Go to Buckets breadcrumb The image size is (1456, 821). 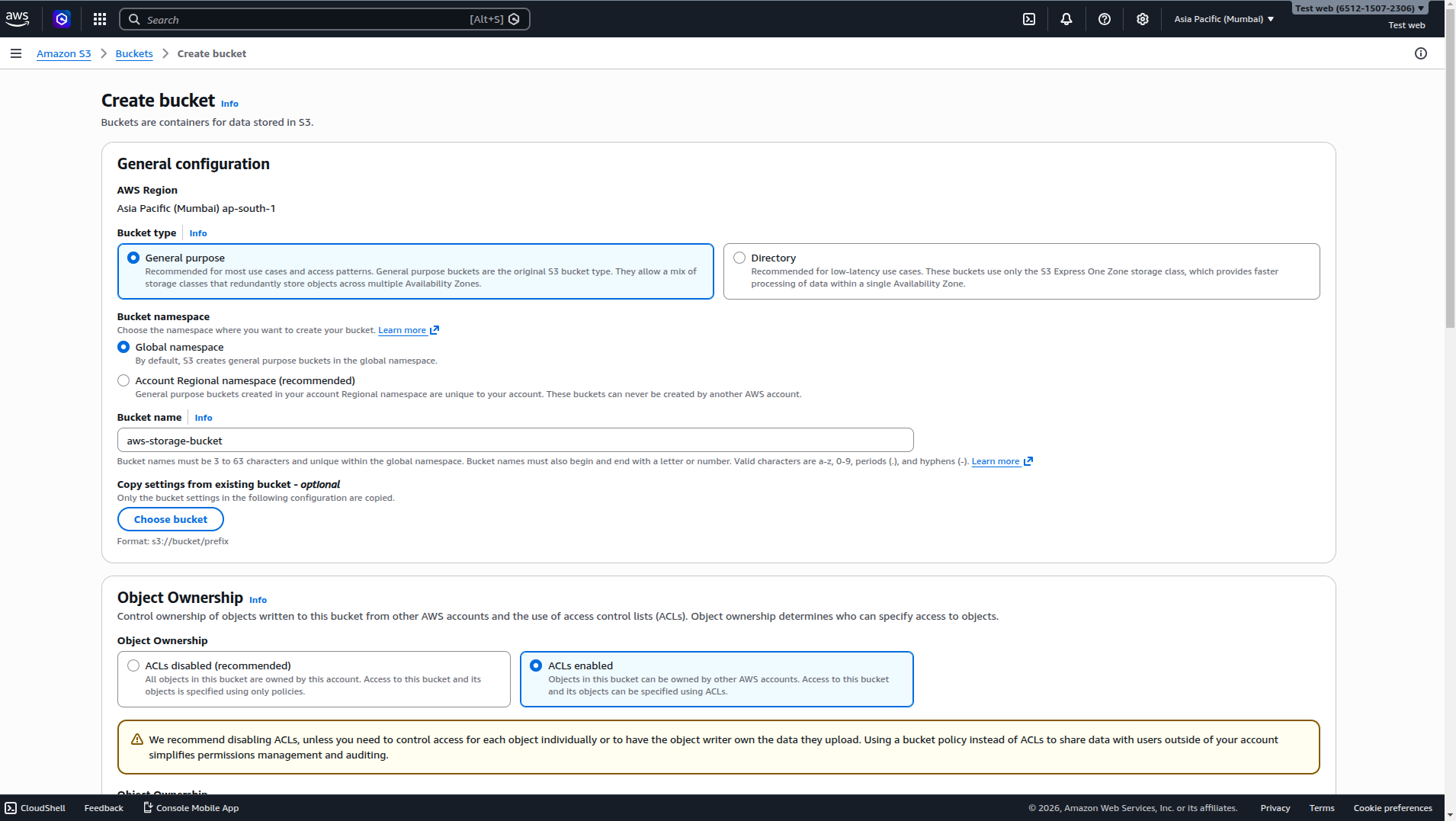[134, 53]
